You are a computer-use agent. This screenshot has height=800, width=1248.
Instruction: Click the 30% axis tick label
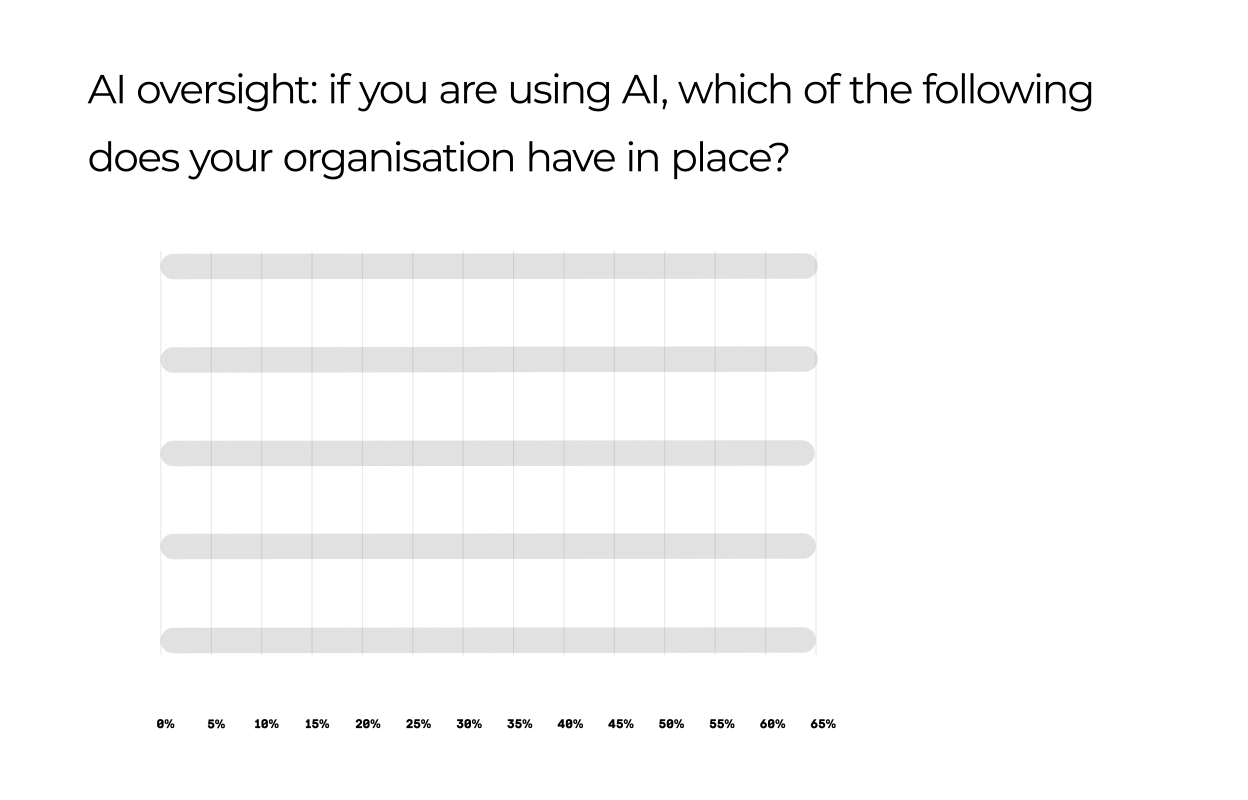pyautogui.click(x=469, y=723)
